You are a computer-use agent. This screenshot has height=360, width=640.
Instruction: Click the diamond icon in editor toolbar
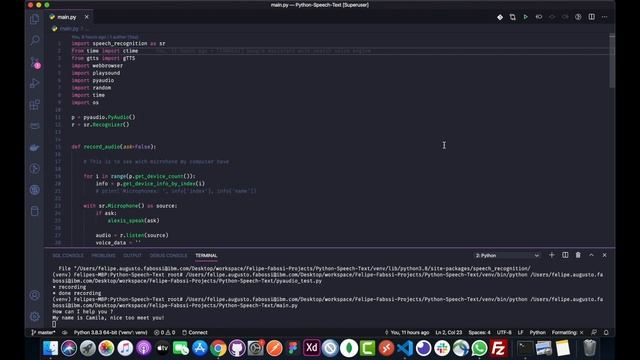(500, 17)
